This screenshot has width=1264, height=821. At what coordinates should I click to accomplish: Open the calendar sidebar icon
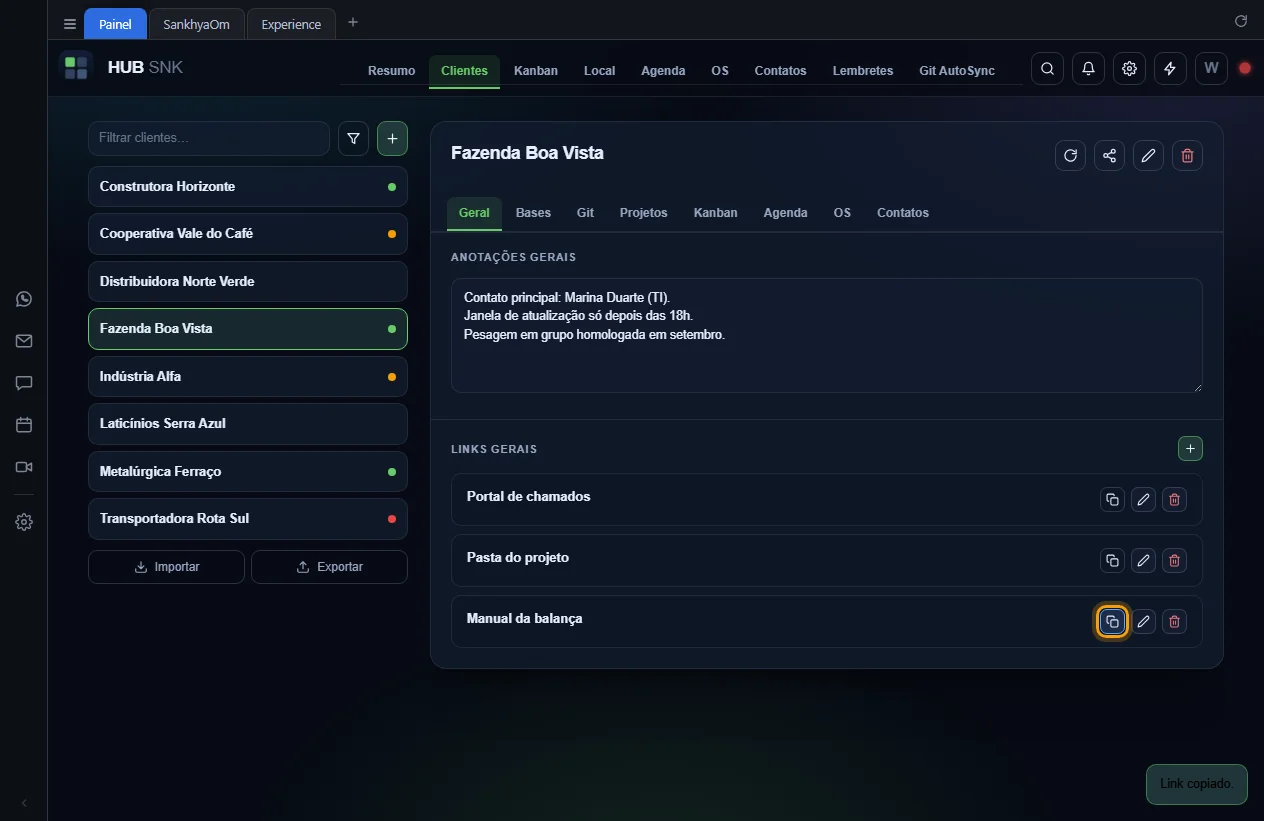24,425
